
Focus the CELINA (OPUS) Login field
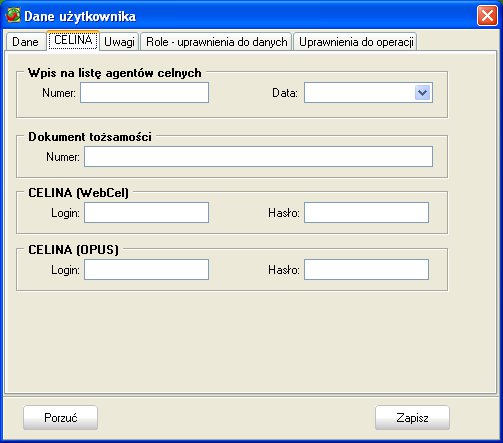click(x=146, y=269)
